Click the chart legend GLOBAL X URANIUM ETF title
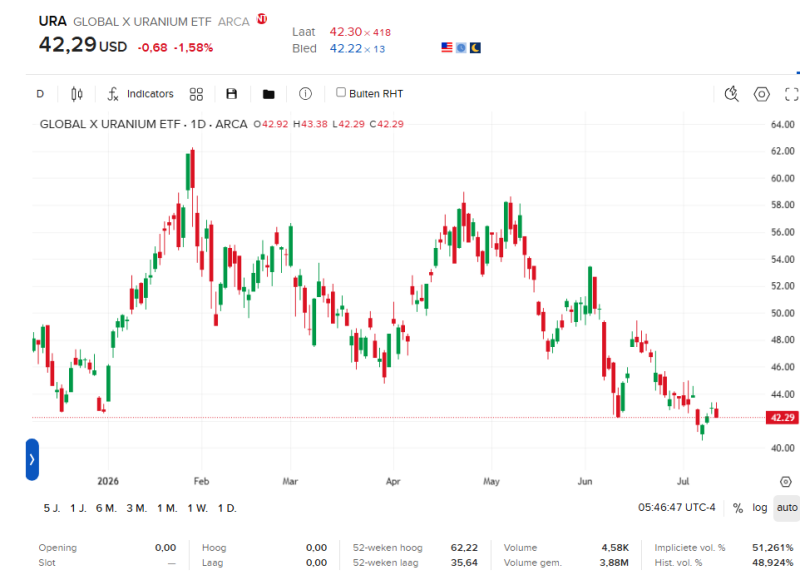Viewport: 800px width, 580px height. pos(110,124)
